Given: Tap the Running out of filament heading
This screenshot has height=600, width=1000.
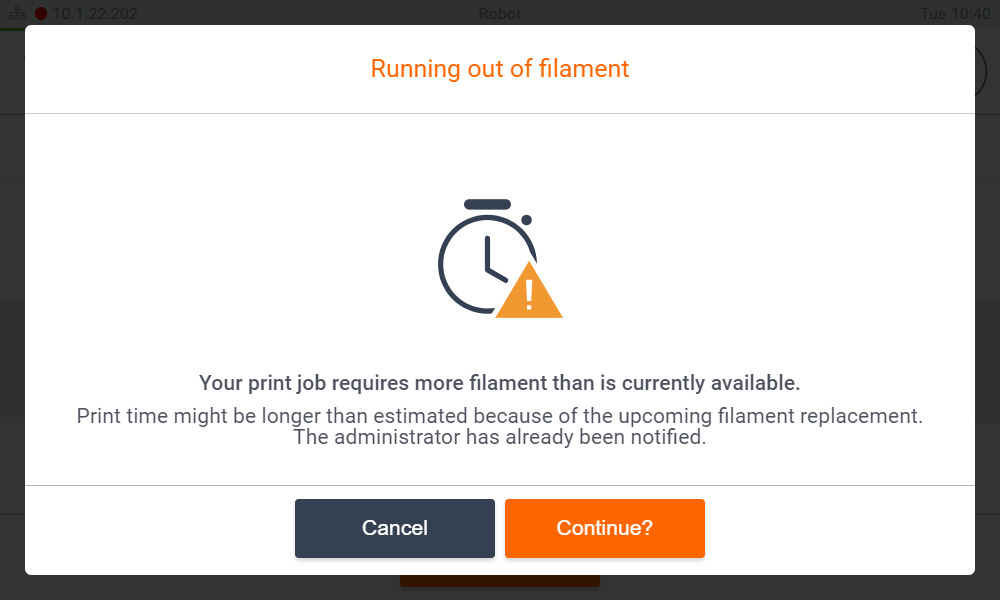Looking at the screenshot, I should 500,69.
